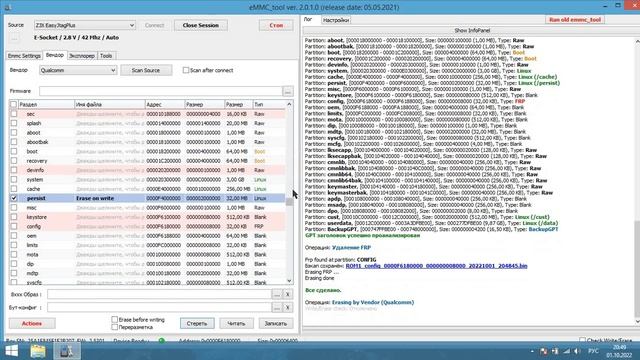Screen dimensions: 640x360
Task: Select the cache partition row
Action: (x=147, y=189)
